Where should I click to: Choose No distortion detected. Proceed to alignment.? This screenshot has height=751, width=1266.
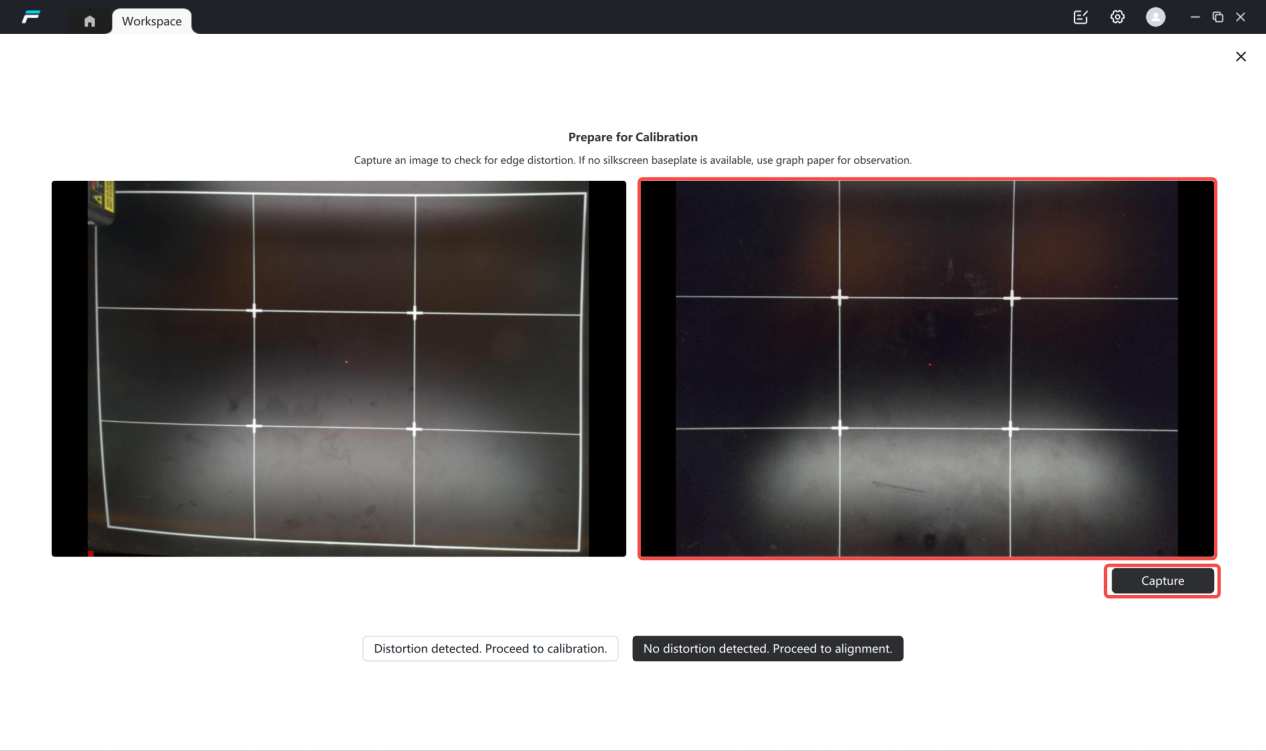[x=767, y=649]
